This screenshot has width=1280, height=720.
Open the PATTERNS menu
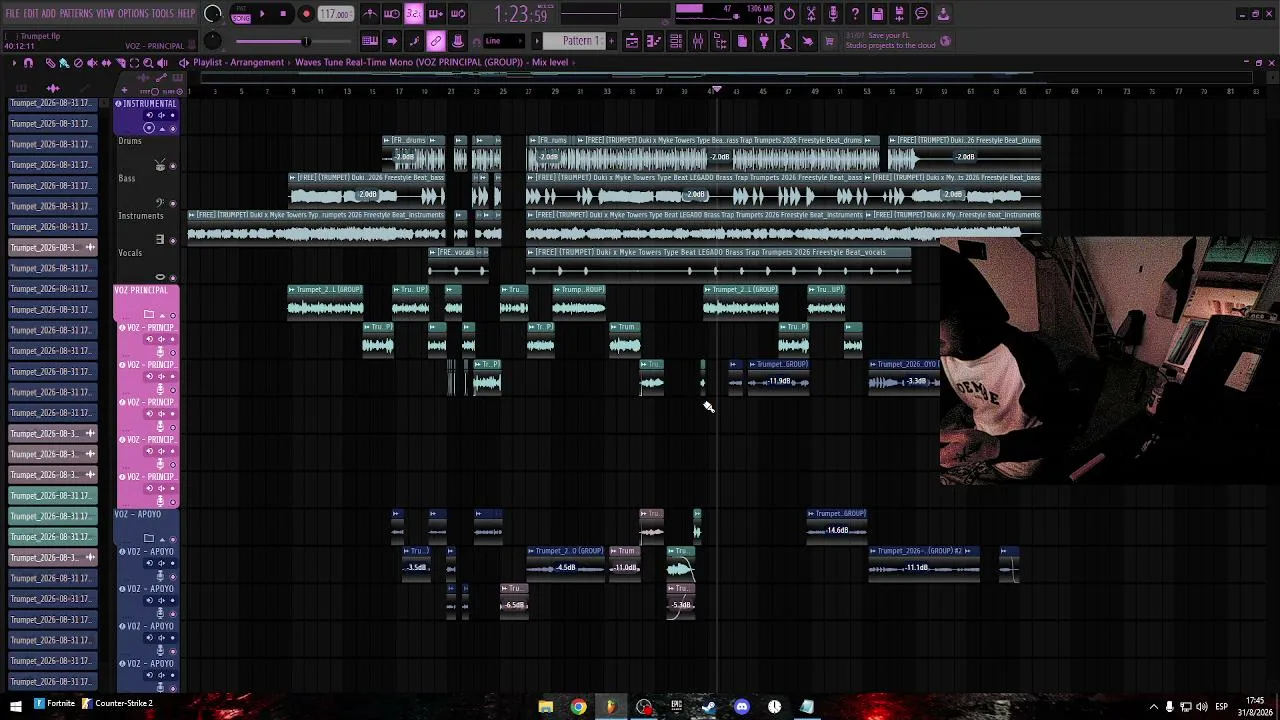pos(76,14)
